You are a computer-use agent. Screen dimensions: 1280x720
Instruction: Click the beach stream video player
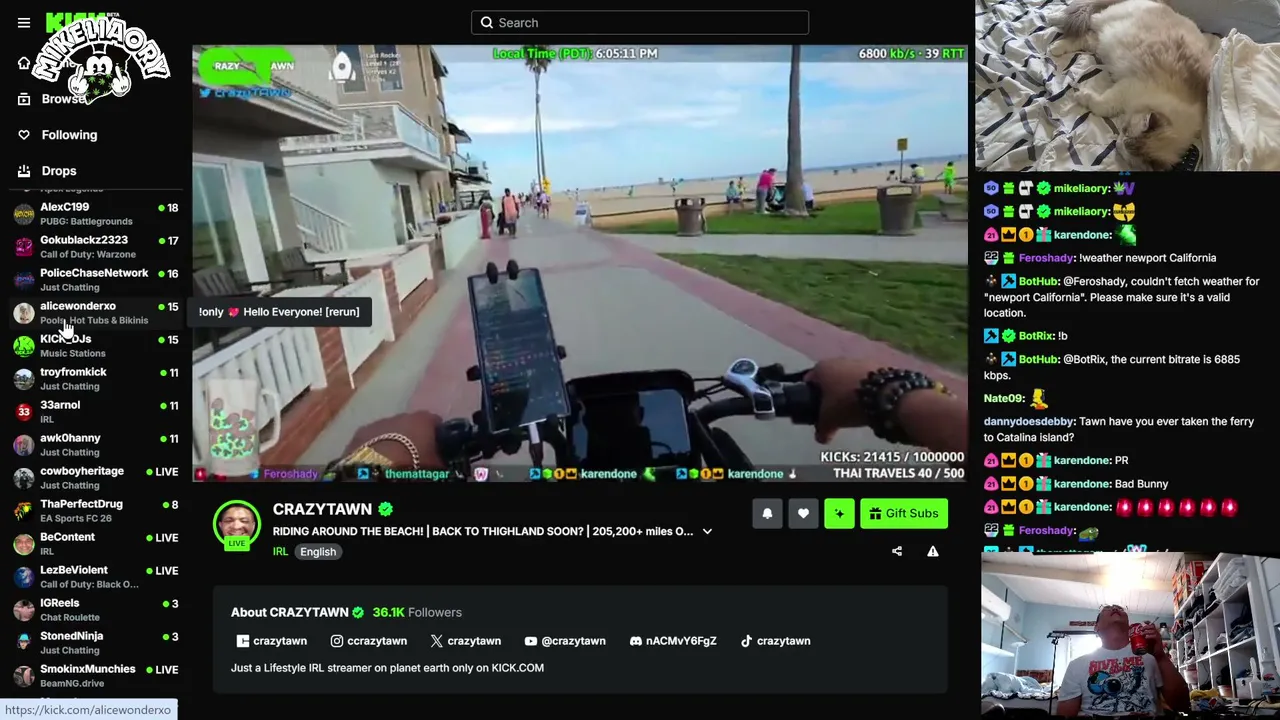click(580, 263)
